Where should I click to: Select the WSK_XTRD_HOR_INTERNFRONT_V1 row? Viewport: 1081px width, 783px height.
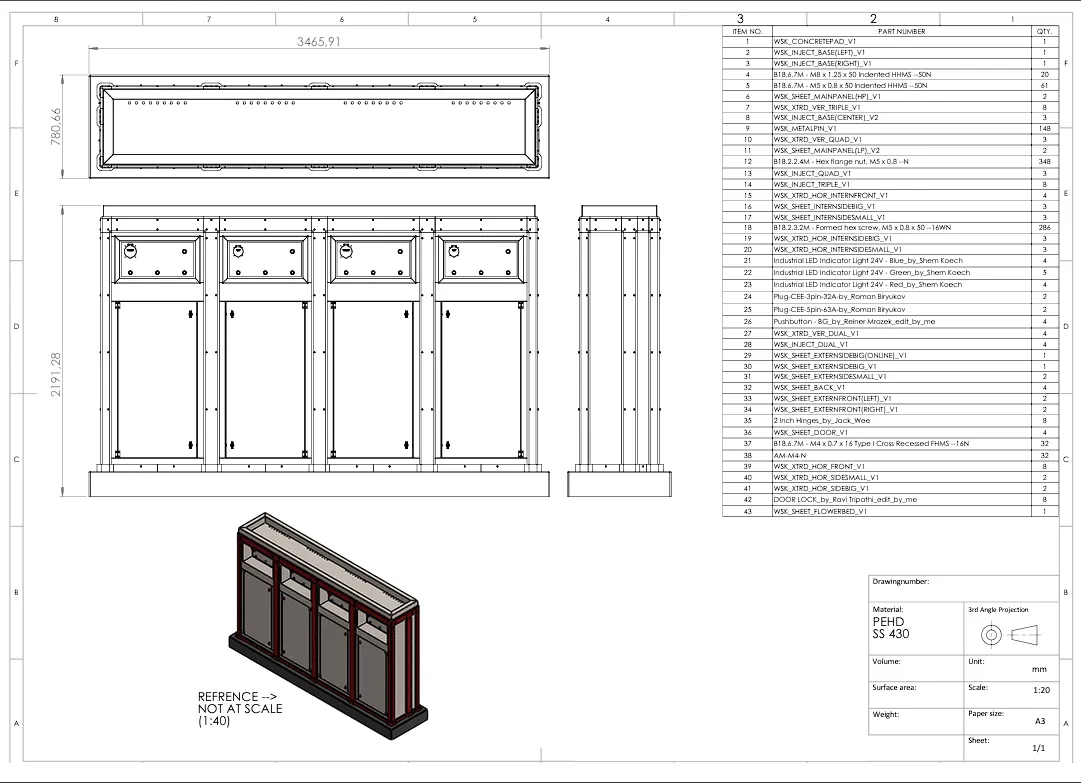click(x=890, y=196)
